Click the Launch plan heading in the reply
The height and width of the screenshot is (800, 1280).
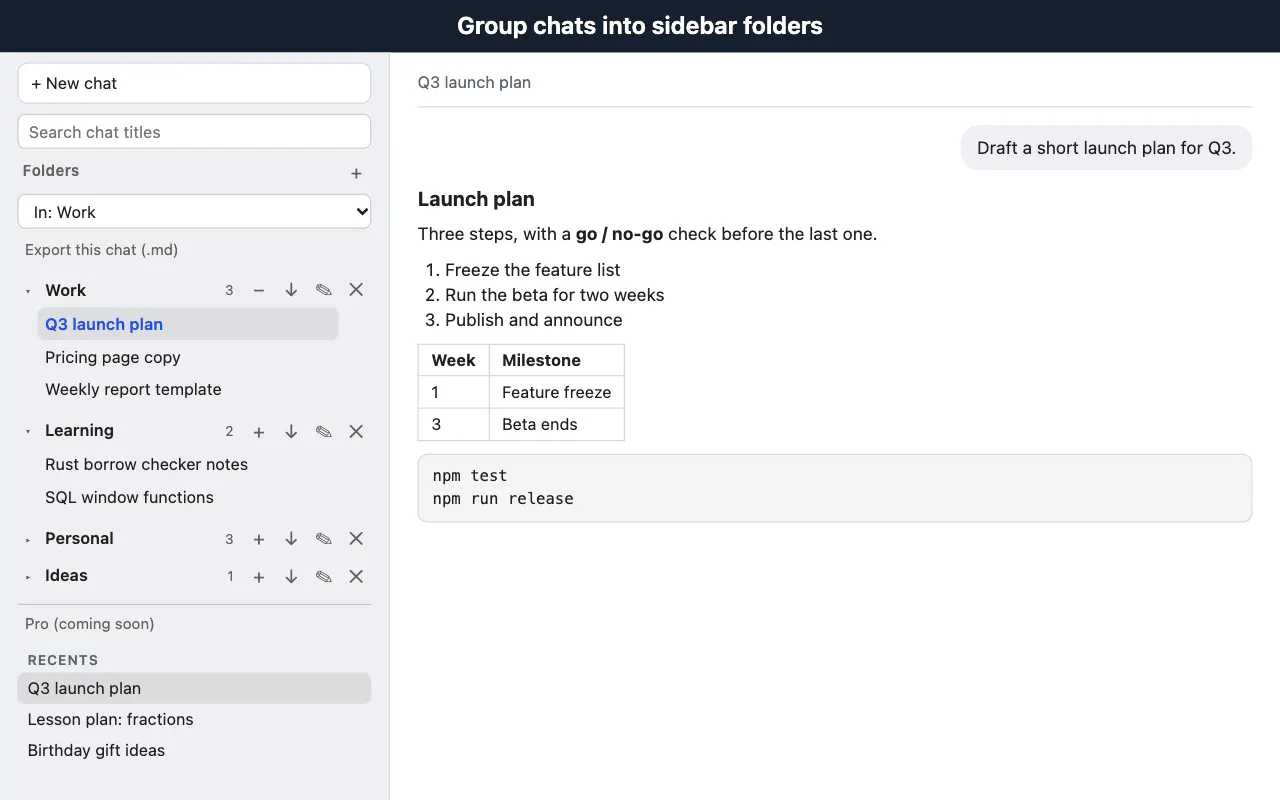point(476,199)
